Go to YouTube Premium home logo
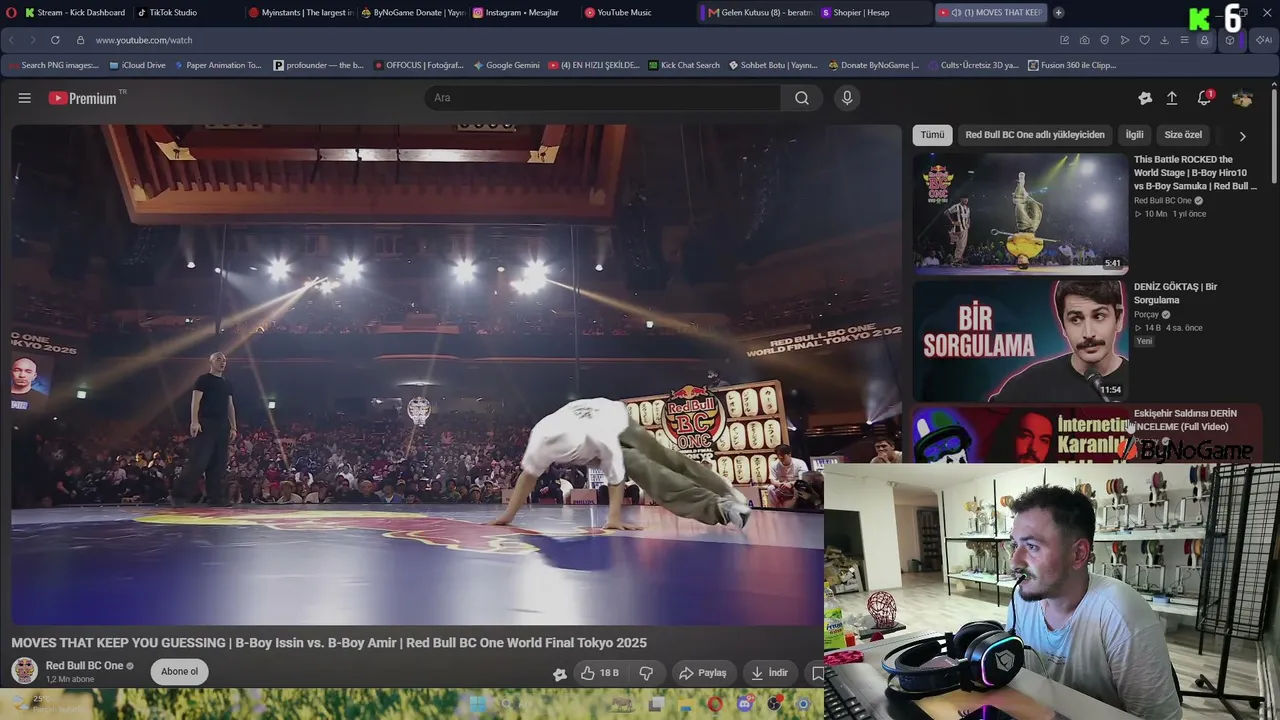This screenshot has height=720, width=1280. click(x=83, y=98)
